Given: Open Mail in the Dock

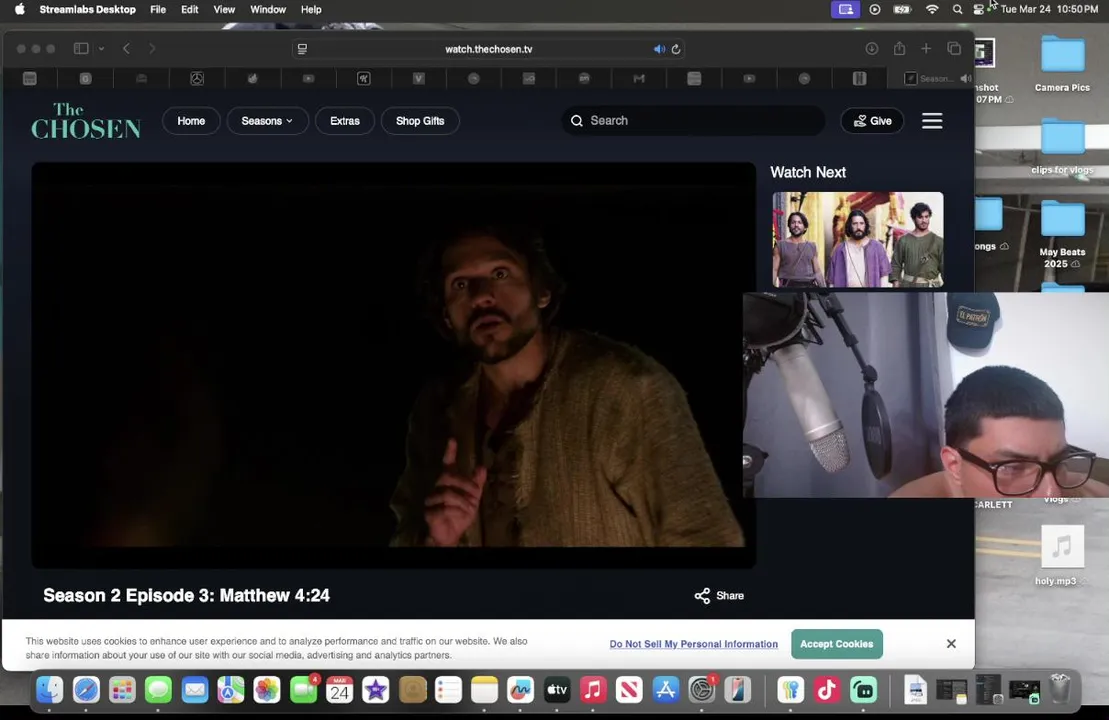Looking at the screenshot, I should (x=194, y=690).
